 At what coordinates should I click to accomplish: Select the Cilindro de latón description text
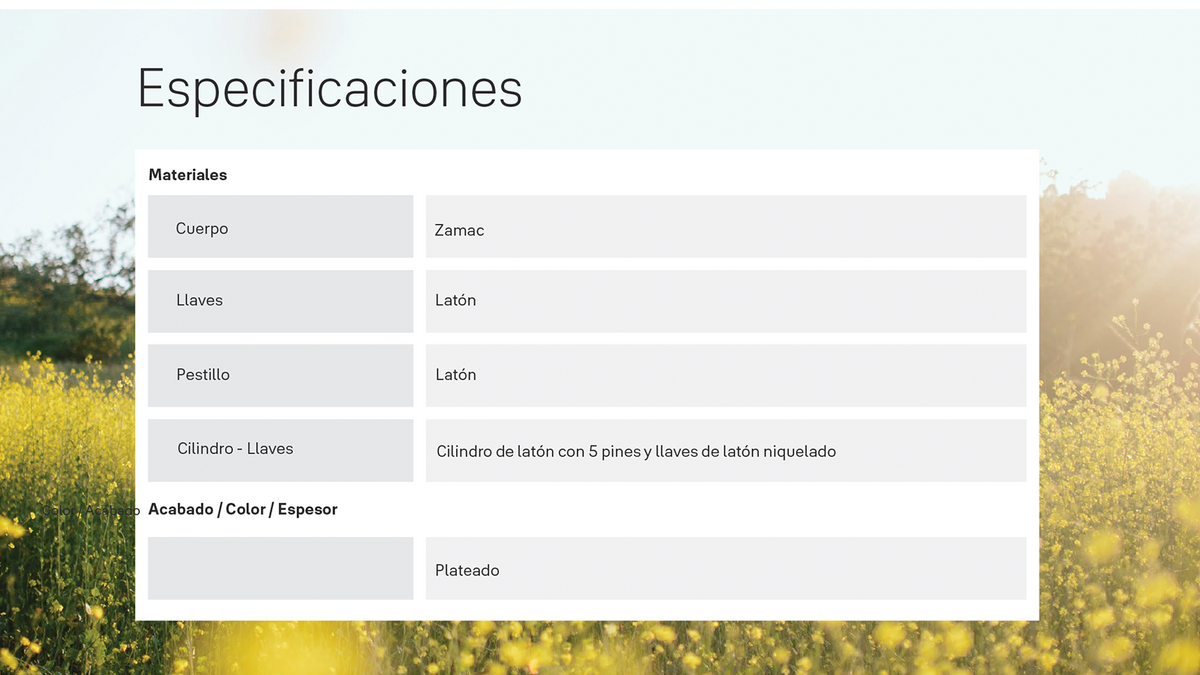[636, 451]
